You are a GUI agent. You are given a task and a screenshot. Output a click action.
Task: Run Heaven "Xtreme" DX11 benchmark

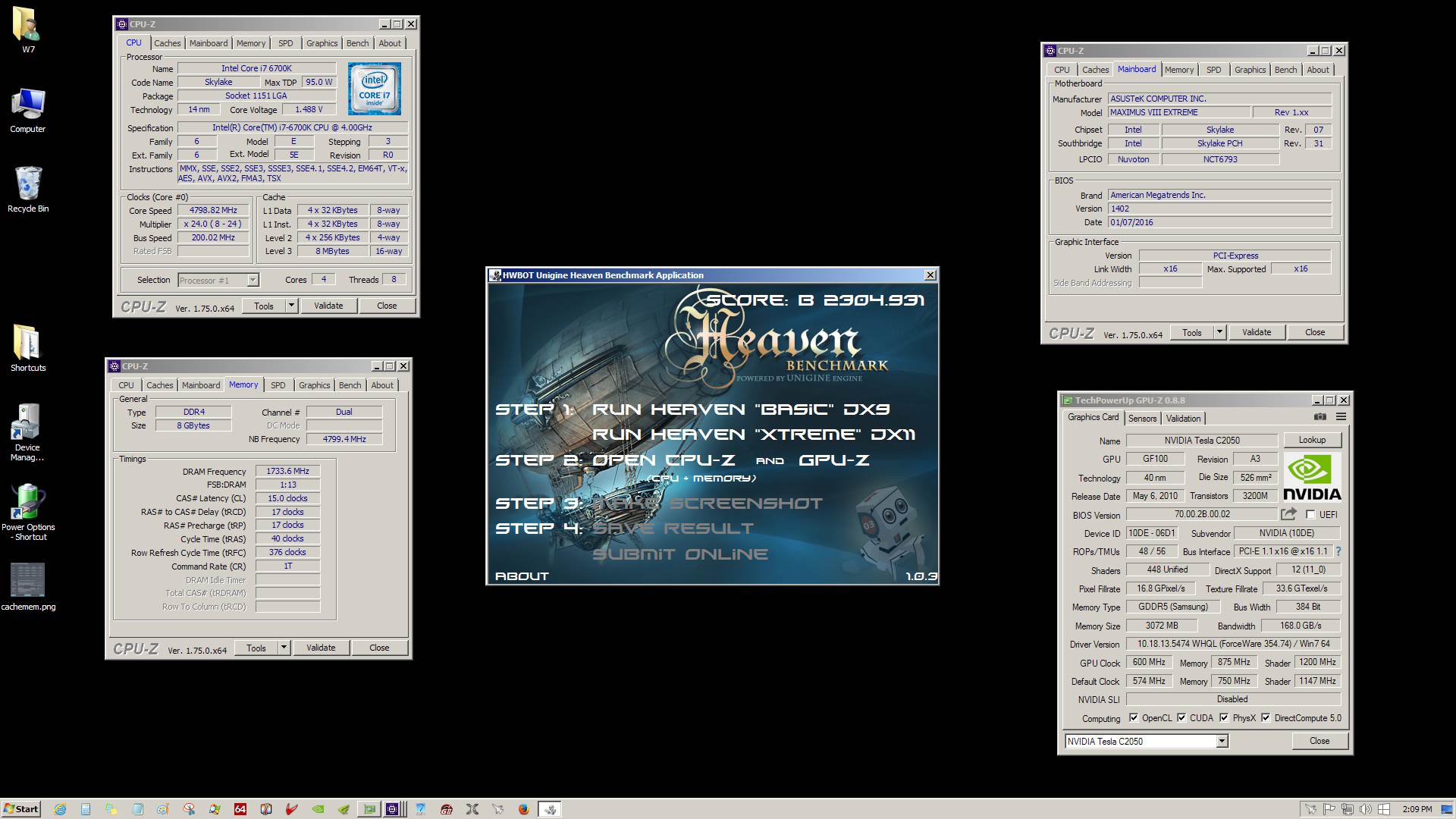tap(753, 435)
